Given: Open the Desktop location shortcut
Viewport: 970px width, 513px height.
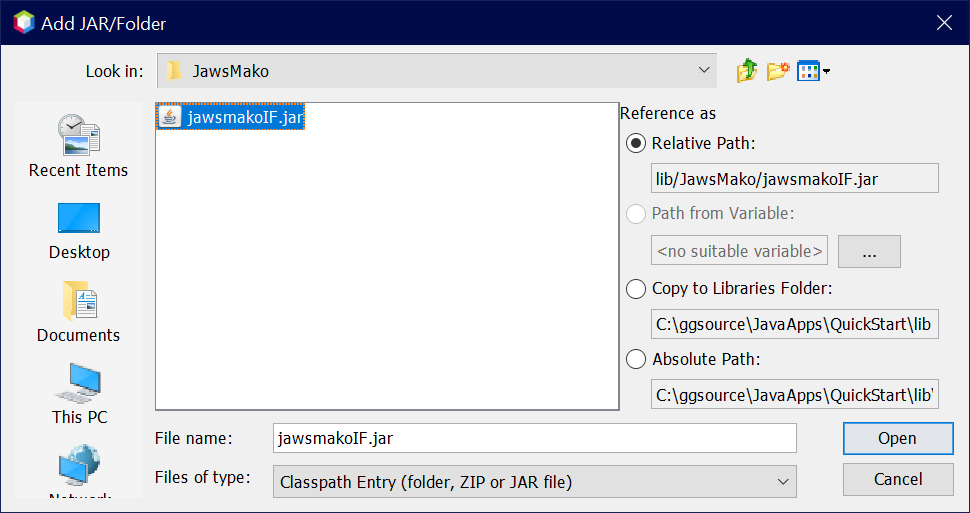Looking at the screenshot, I should click(x=79, y=230).
